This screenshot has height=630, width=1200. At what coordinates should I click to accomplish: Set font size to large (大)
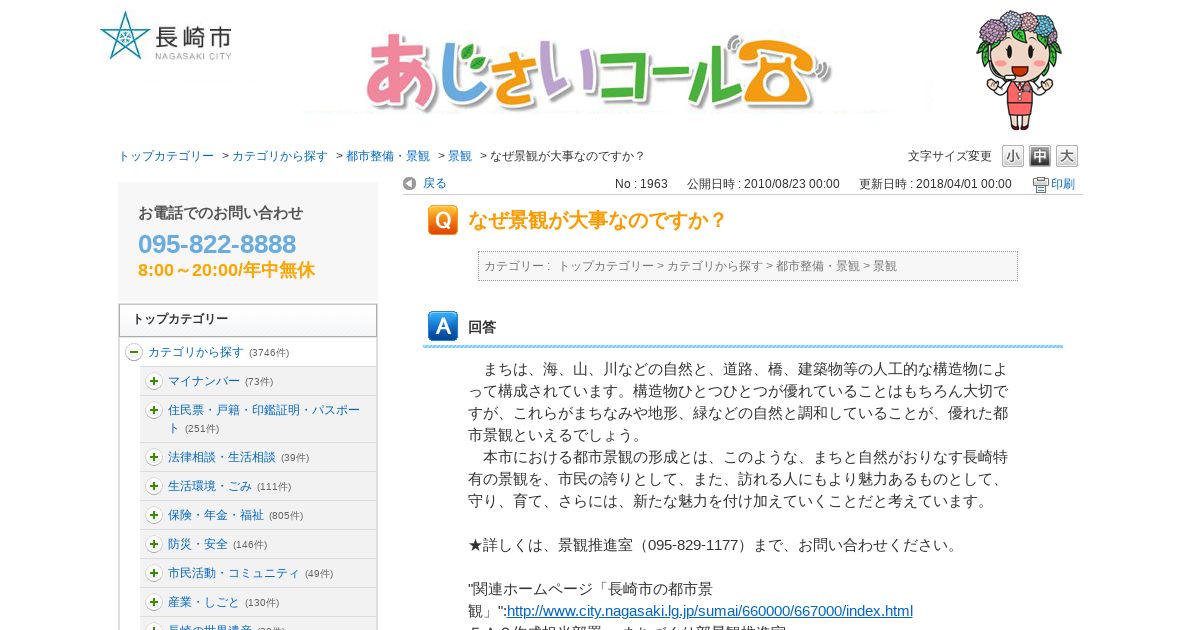(x=1067, y=156)
